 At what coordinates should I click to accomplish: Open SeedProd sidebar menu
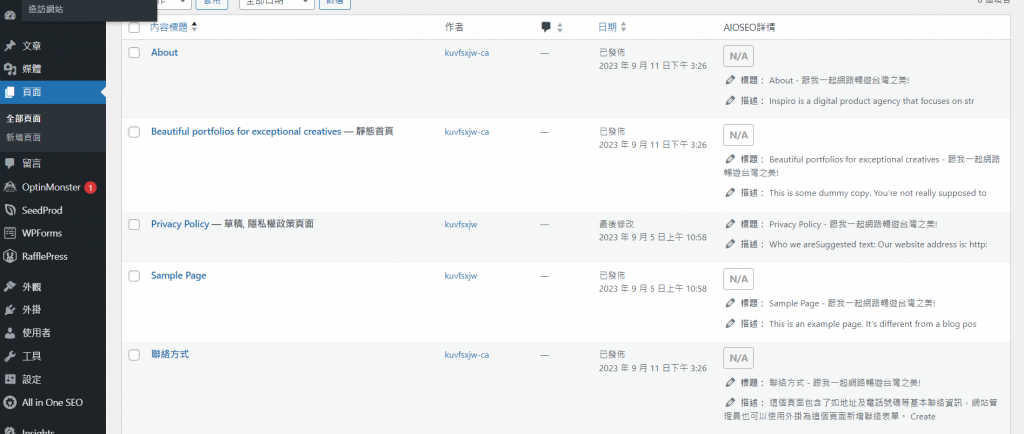pyautogui.click(x=42, y=211)
